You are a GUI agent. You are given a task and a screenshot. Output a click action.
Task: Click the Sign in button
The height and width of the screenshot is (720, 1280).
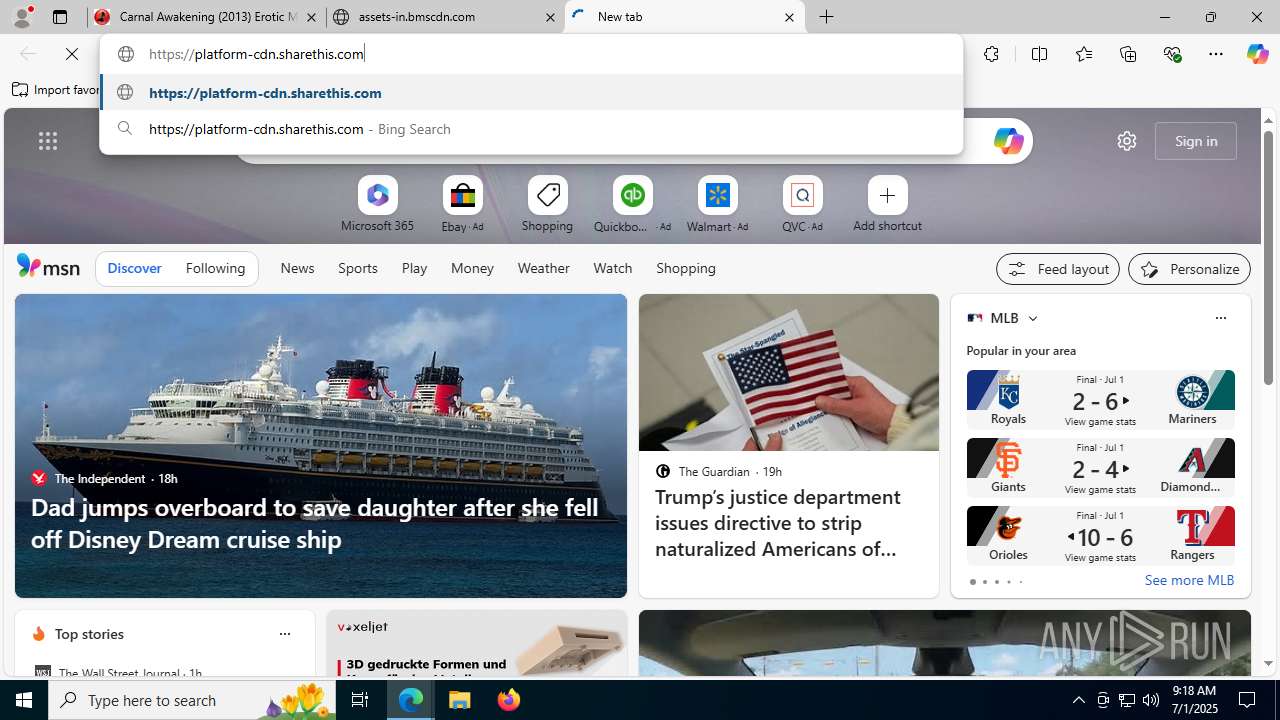(1196, 141)
